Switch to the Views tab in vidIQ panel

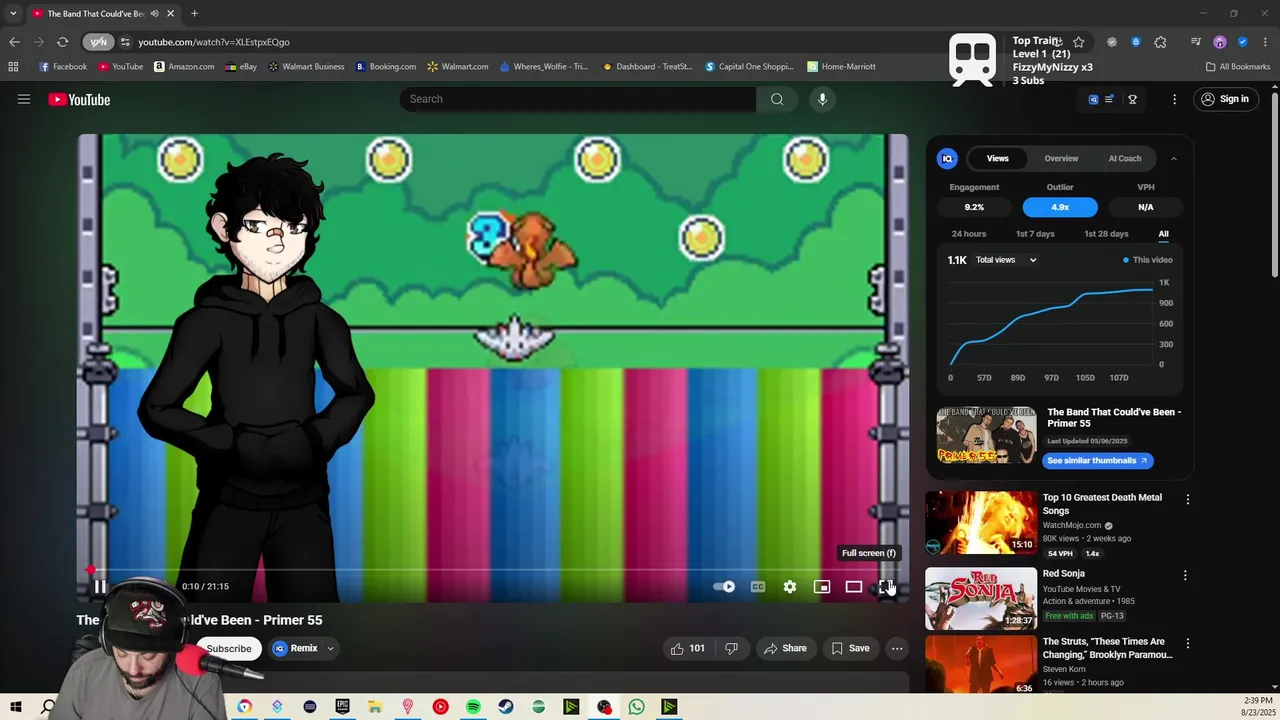click(x=998, y=158)
